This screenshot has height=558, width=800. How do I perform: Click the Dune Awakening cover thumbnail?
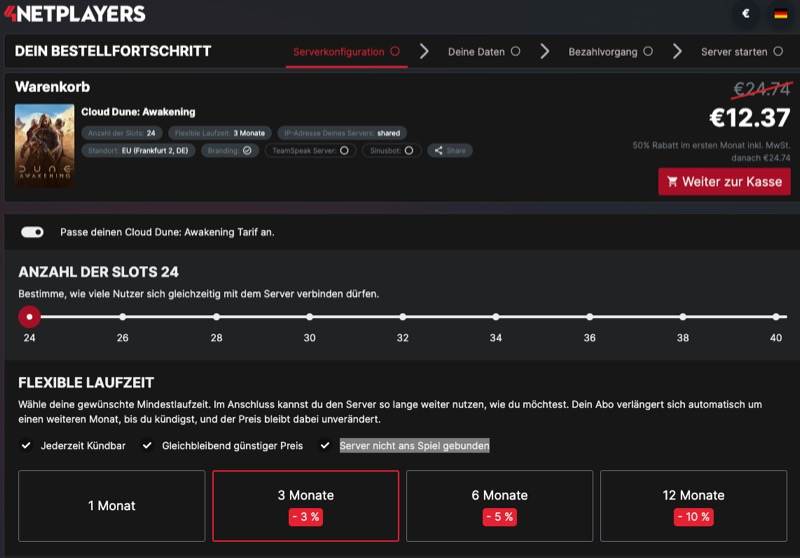(x=44, y=146)
